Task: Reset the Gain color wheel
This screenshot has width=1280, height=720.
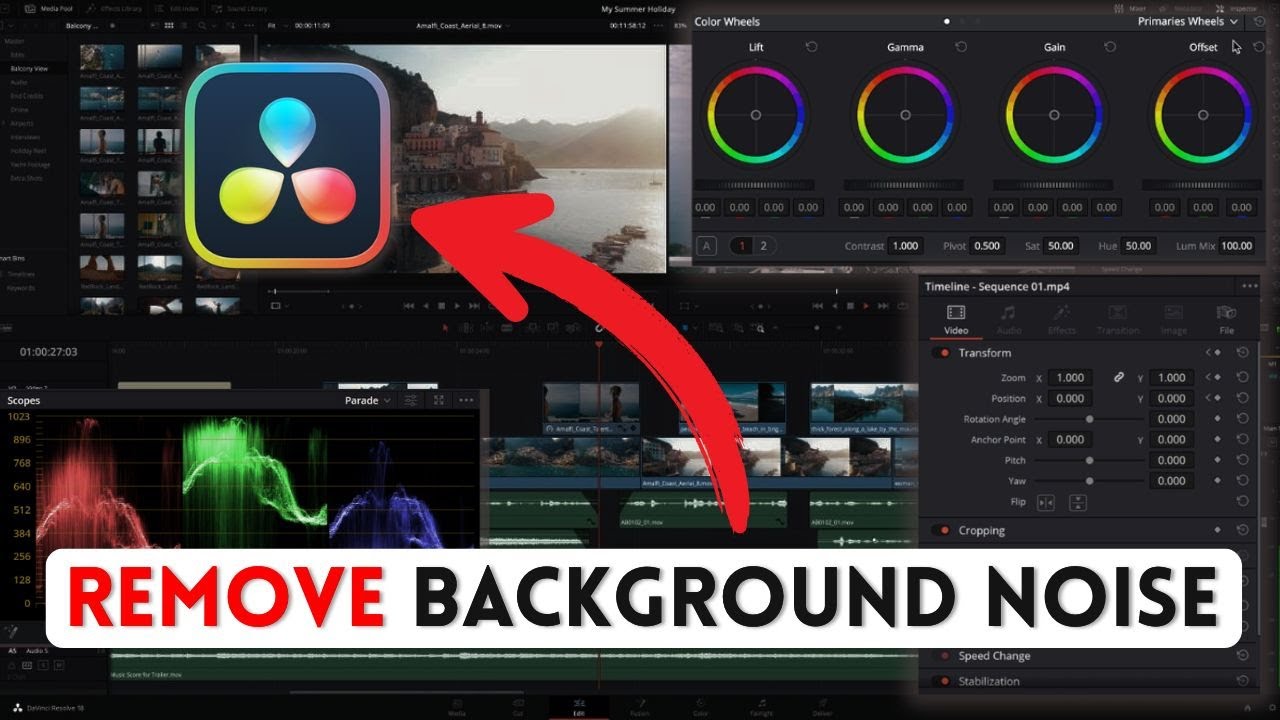Action: (1110, 47)
